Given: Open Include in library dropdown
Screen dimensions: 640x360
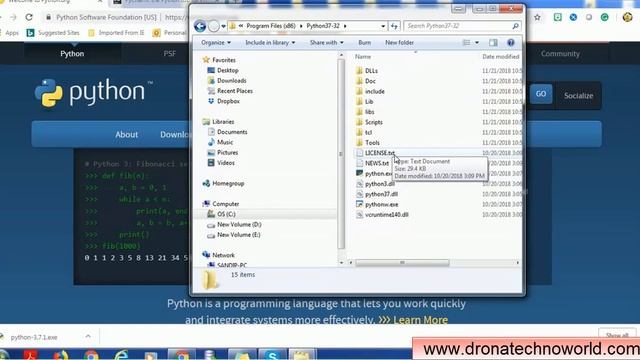Looking at the screenshot, I should point(270,42).
